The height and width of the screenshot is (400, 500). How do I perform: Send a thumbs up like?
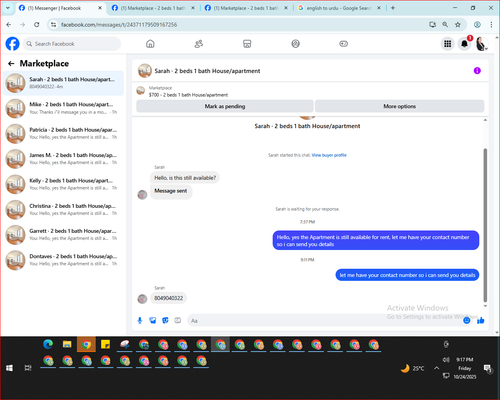coord(480,320)
